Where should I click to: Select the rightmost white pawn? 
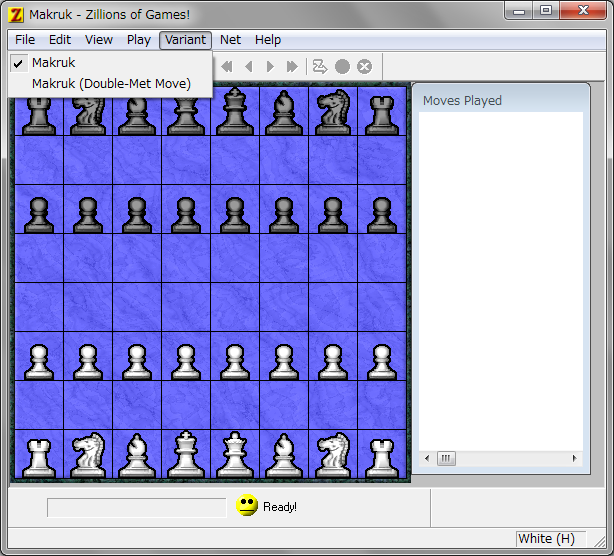click(382, 362)
